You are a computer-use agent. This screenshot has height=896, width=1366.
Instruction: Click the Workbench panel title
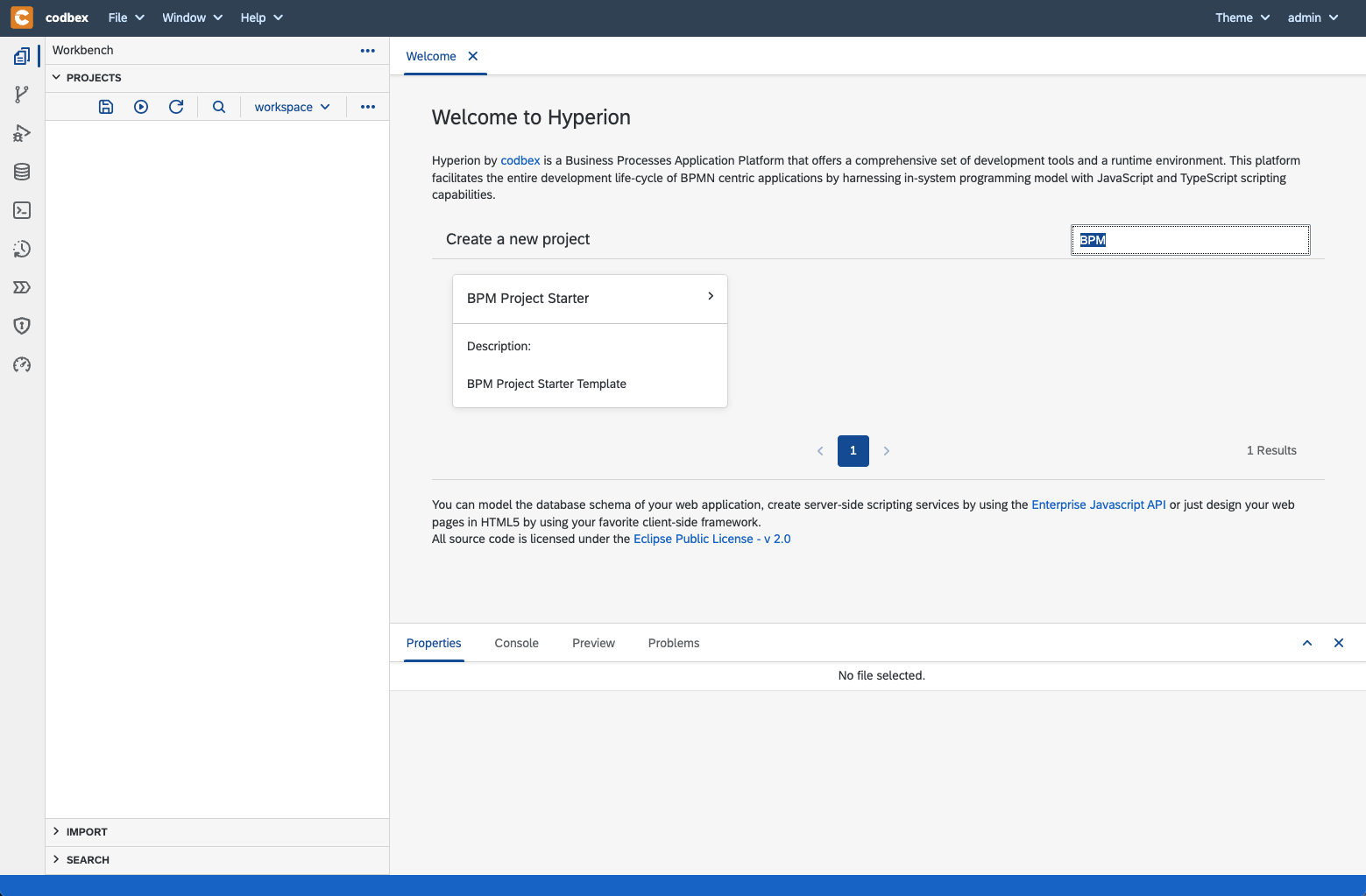83,50
